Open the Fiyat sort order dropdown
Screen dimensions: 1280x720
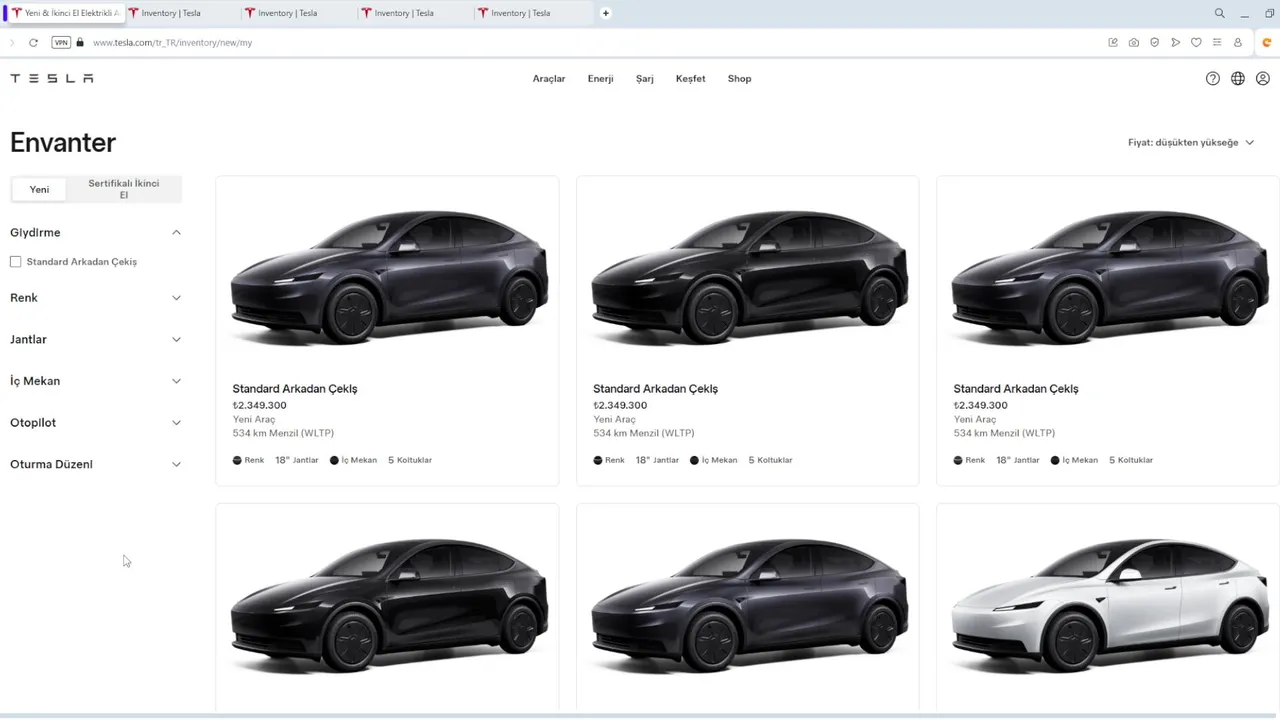pos(1190,143)
